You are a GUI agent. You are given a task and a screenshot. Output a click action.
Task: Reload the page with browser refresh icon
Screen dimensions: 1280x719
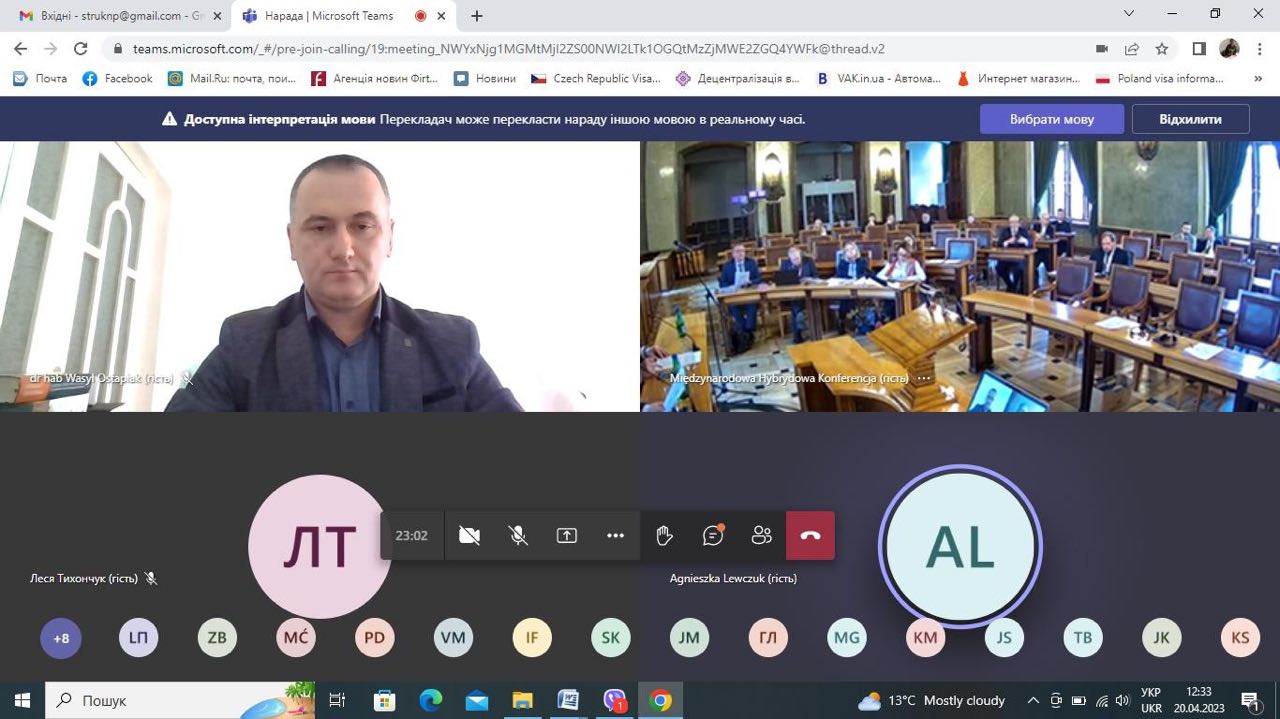tap(81, 48)
